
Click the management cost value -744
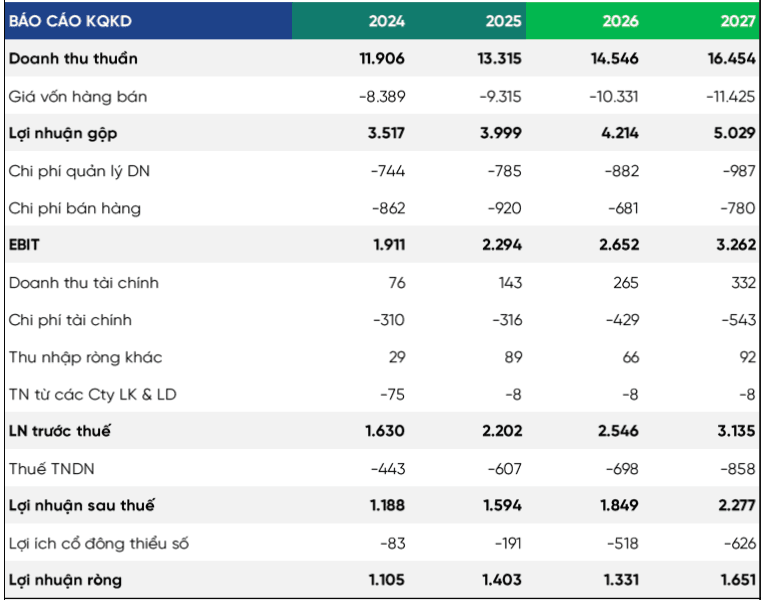pyautogui.click(x=388, y=171)
